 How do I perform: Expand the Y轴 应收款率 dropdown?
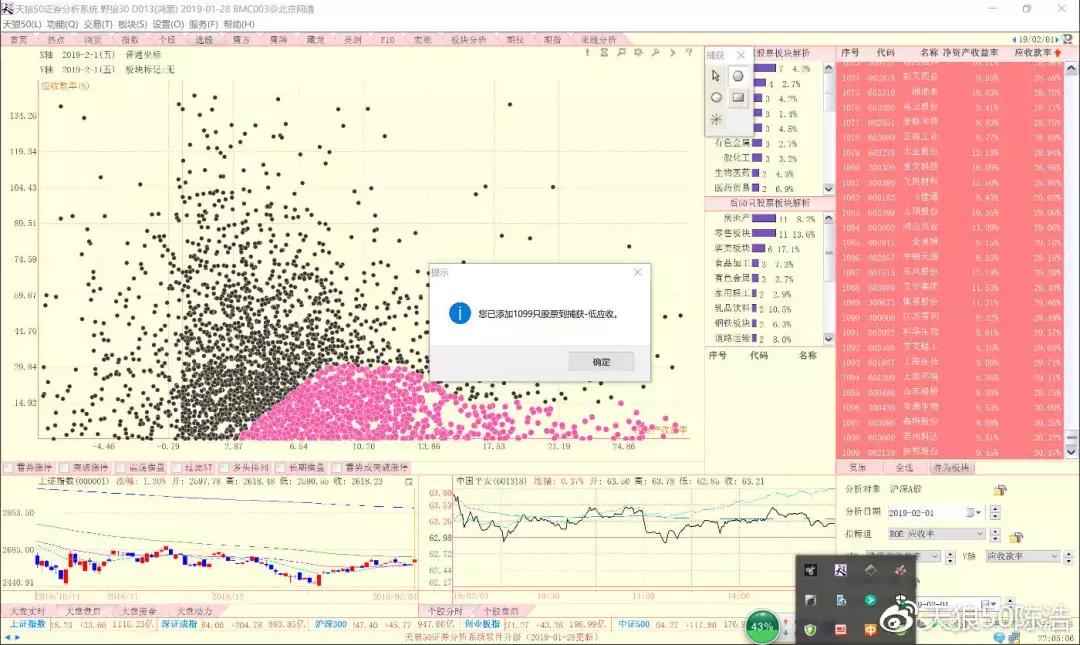coord(1052,556)
